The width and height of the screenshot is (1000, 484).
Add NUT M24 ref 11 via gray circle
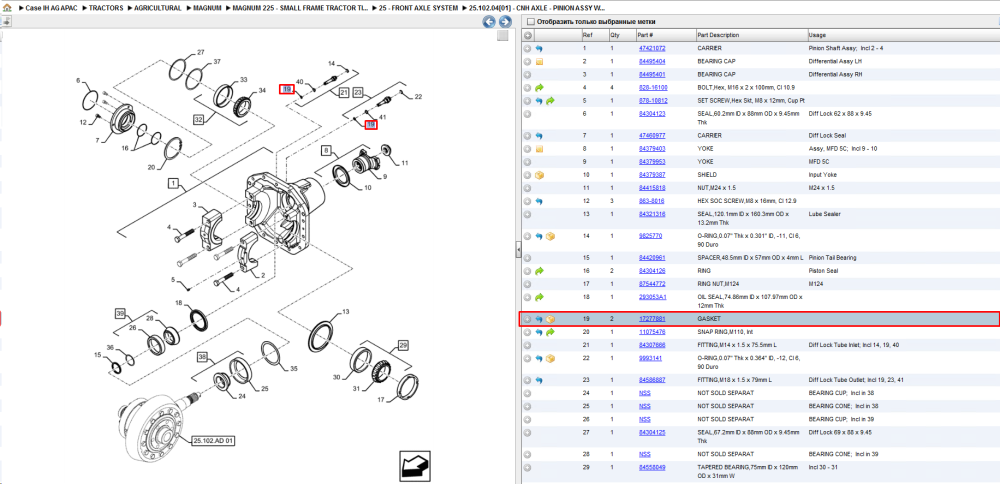527,188
